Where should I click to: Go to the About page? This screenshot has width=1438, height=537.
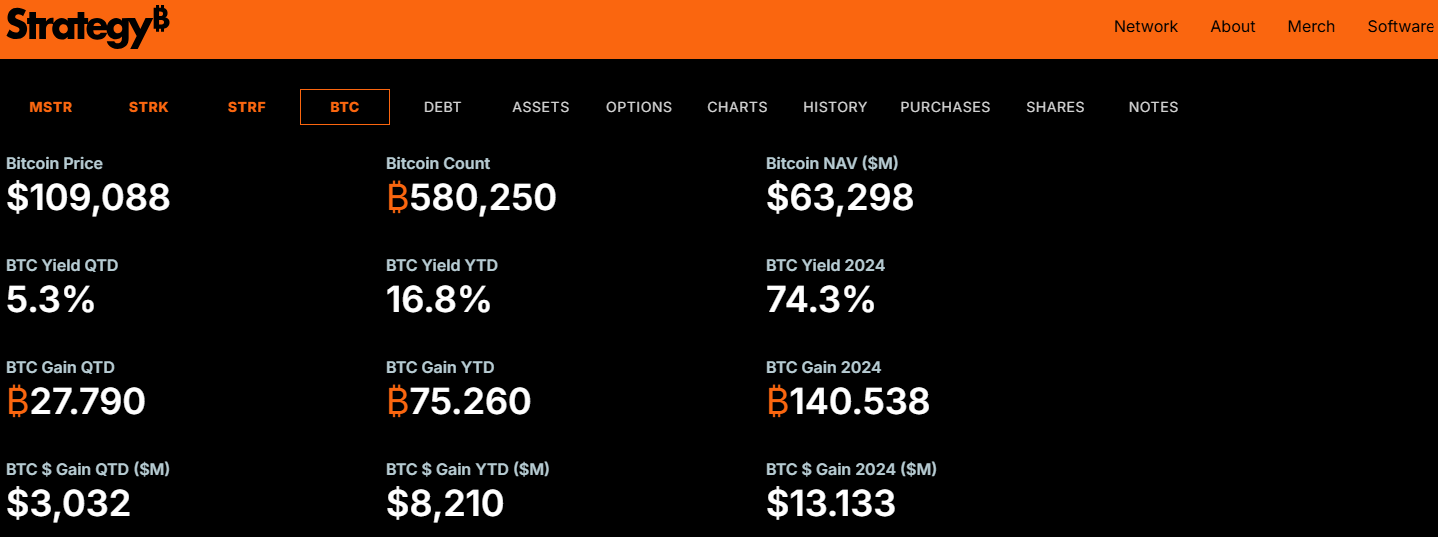point(1232,27)
